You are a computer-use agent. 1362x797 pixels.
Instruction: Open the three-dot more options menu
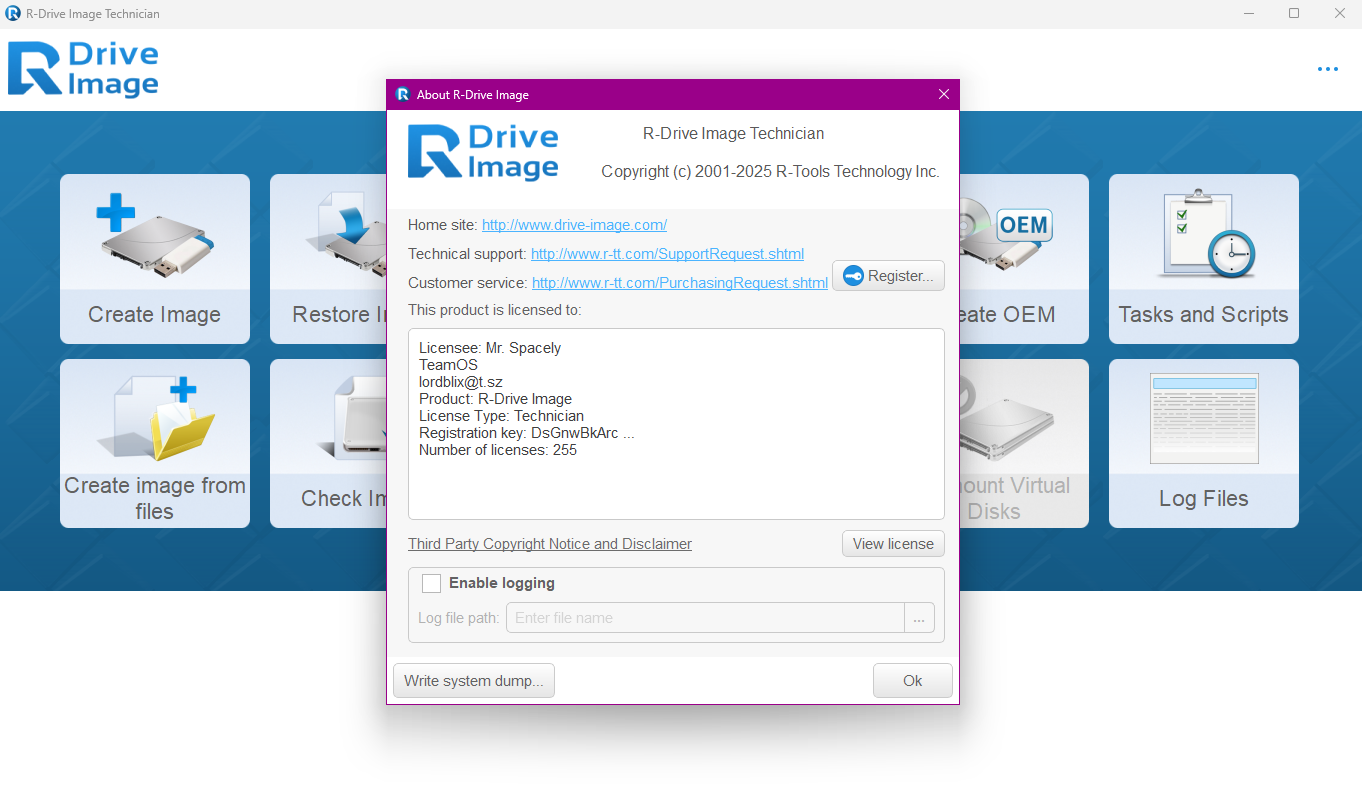point(1327,69)
